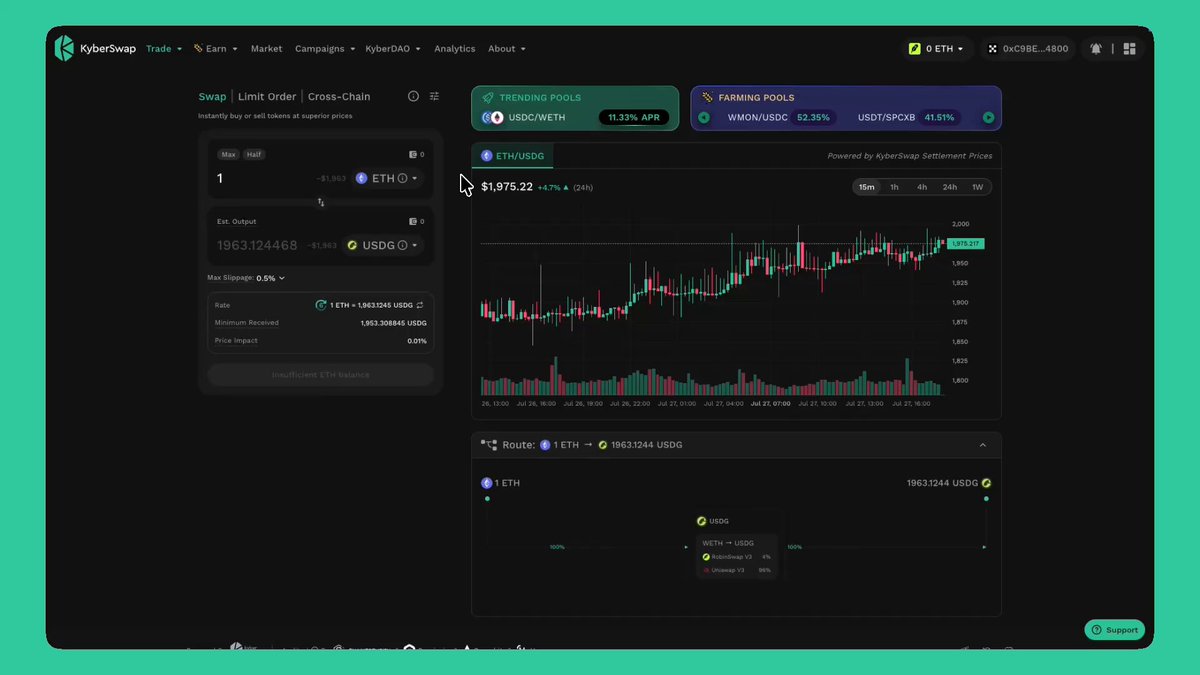Screen dimensions: 1200x675
Task: Click the info icon next to ETH
Action: point(403,178)
